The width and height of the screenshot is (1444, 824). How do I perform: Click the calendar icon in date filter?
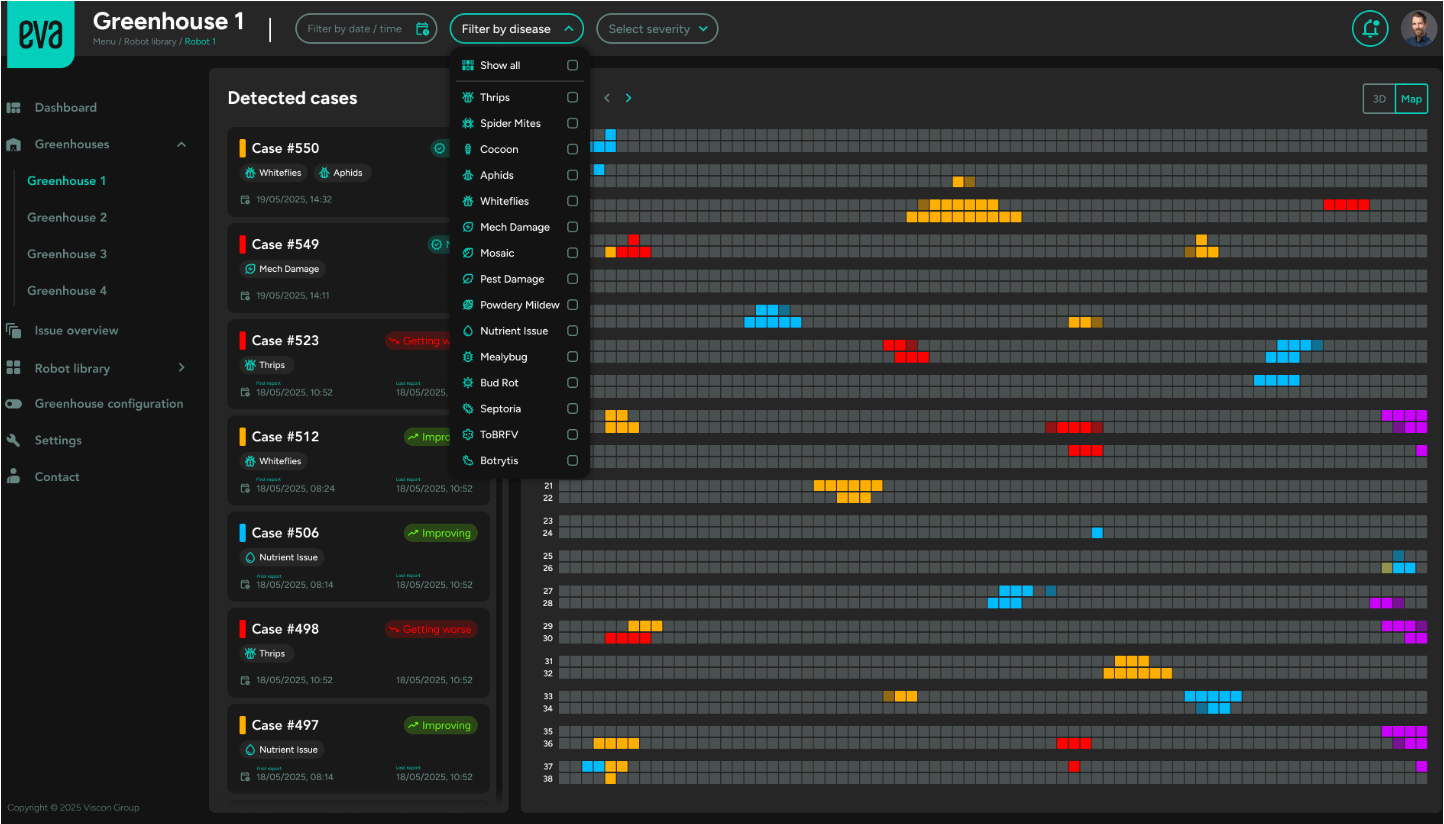(x=422, y=29)
